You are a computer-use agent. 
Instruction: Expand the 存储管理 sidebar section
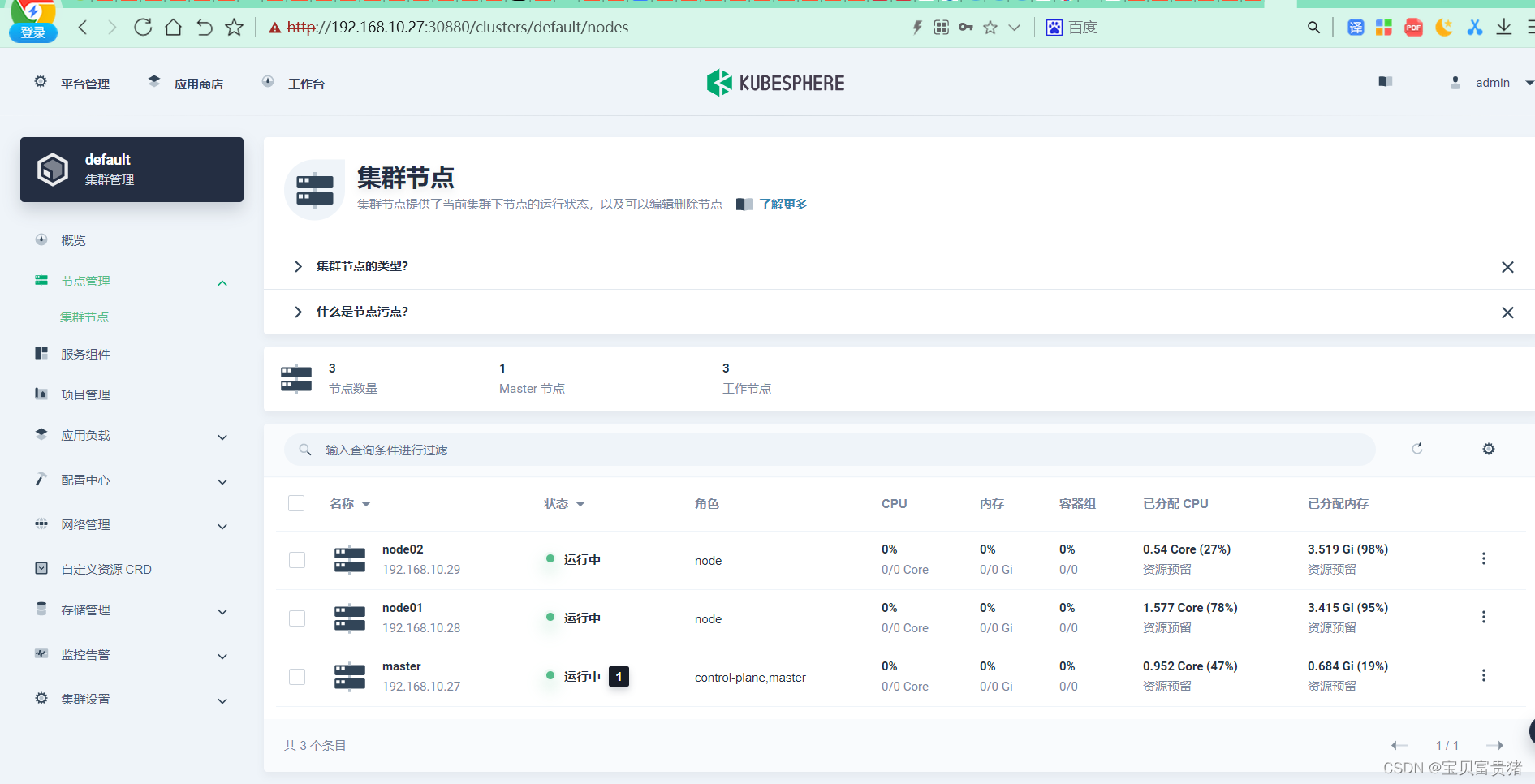coord(222,611)
